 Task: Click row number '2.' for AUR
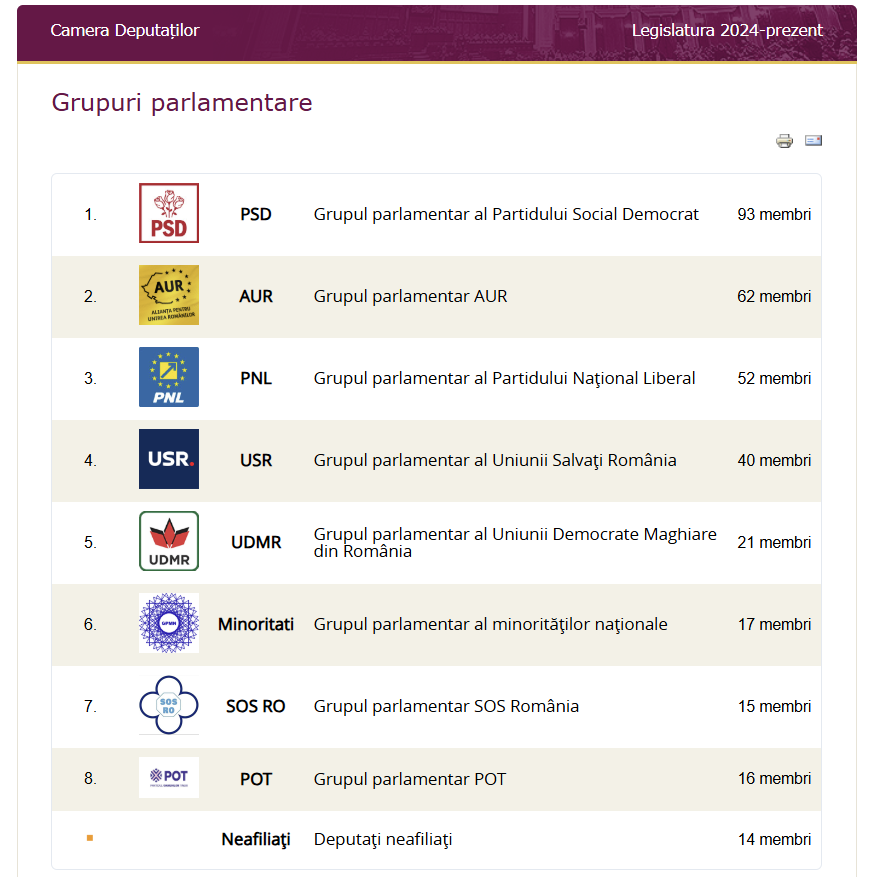point(90,296)
